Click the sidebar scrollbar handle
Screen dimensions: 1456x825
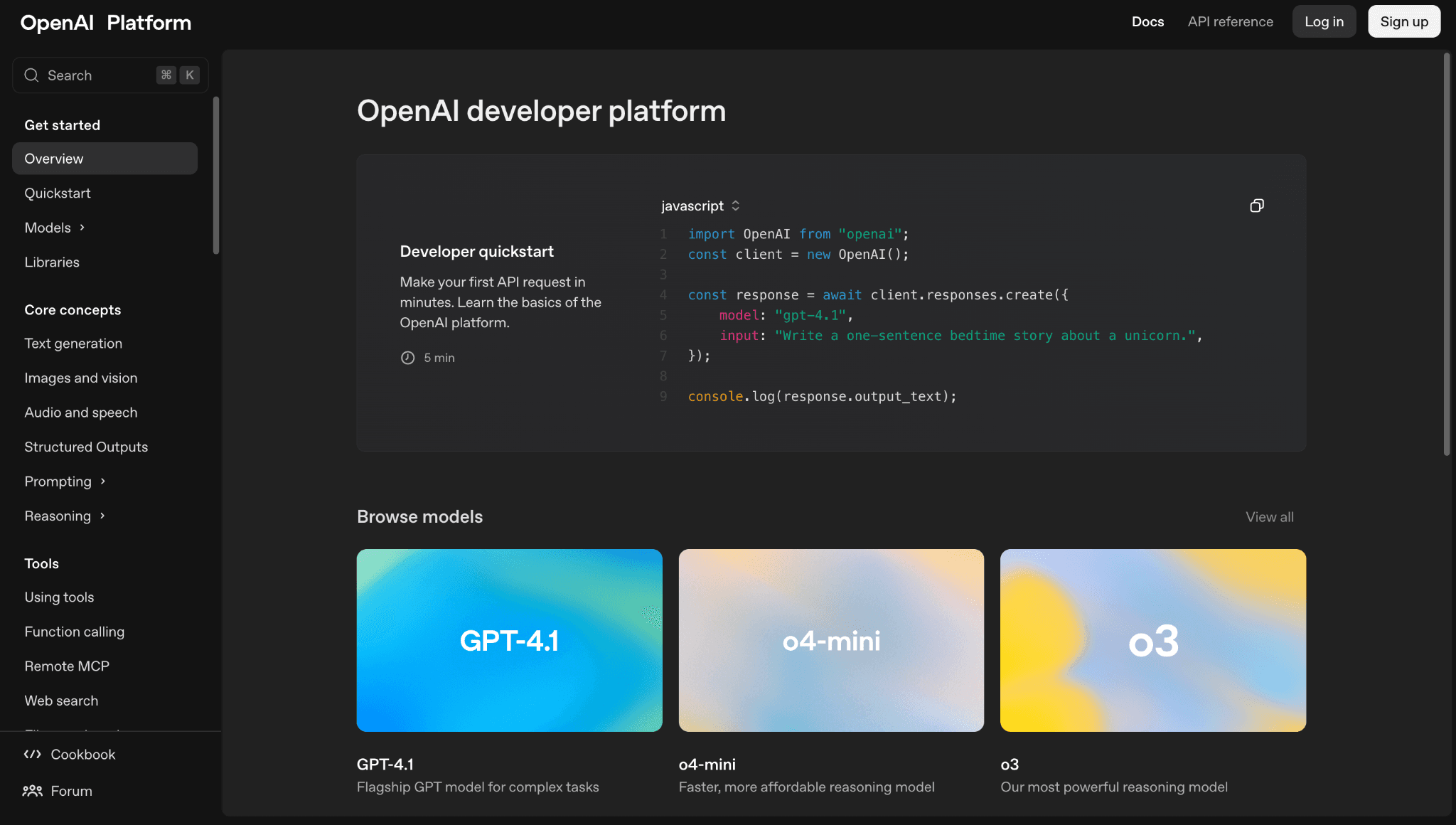[216, 175]
